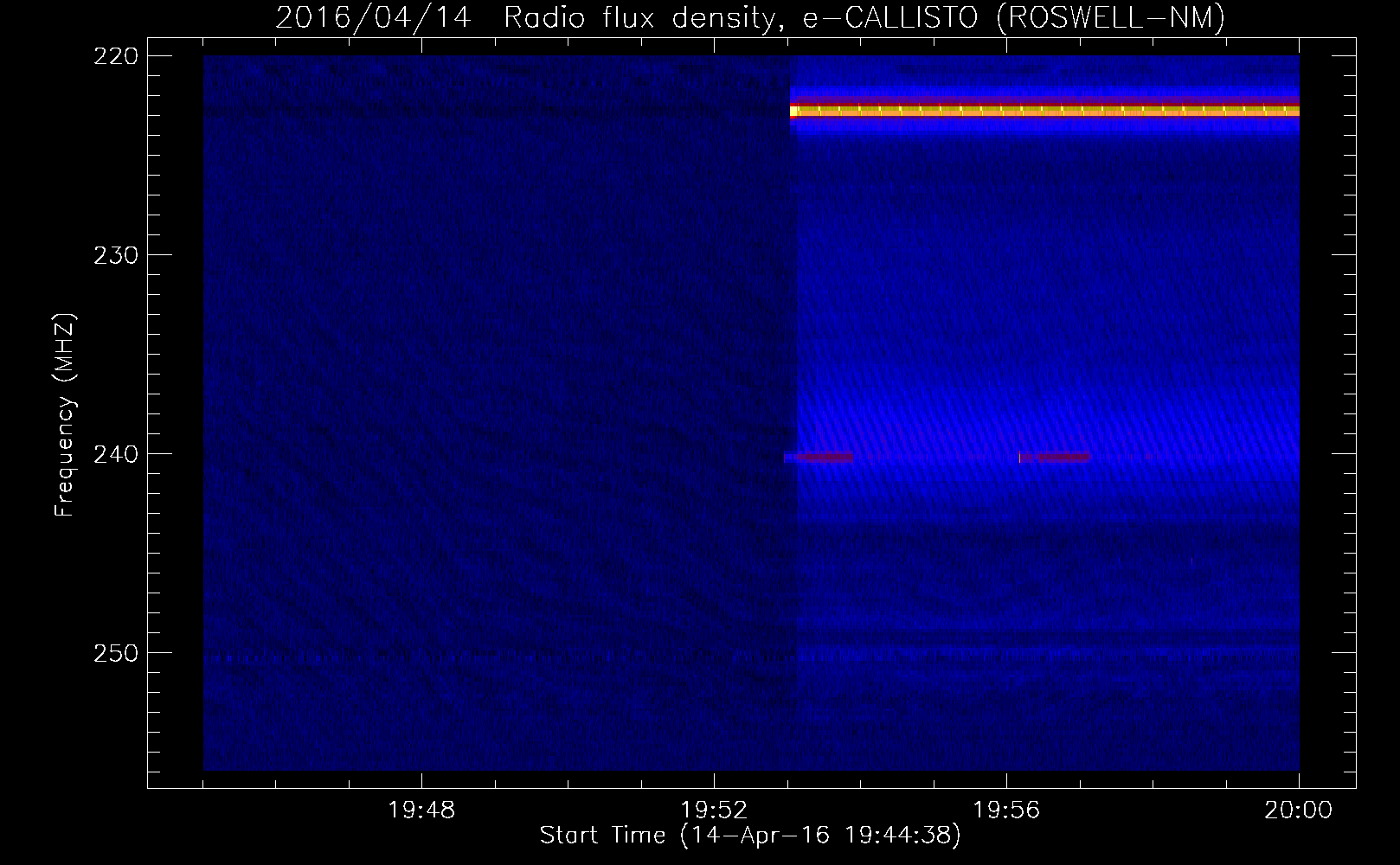Click the 19:56 time axis label

click(x=1006, y=811)
